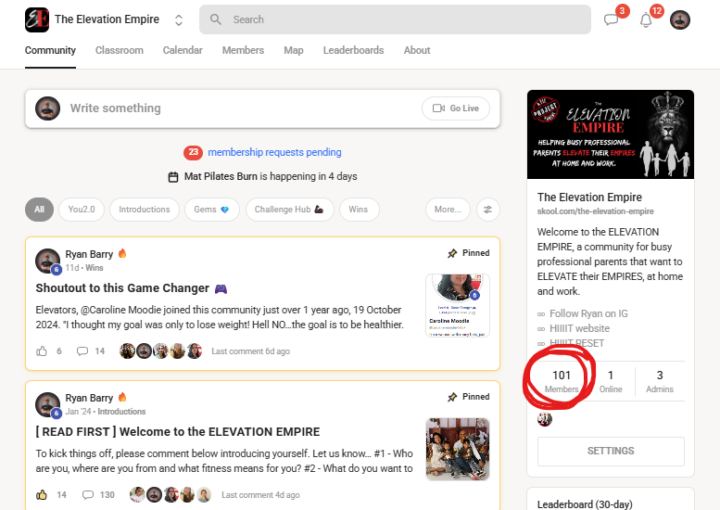Open the Members tab
The image size is (720, 510).
[x=243, y=50]
